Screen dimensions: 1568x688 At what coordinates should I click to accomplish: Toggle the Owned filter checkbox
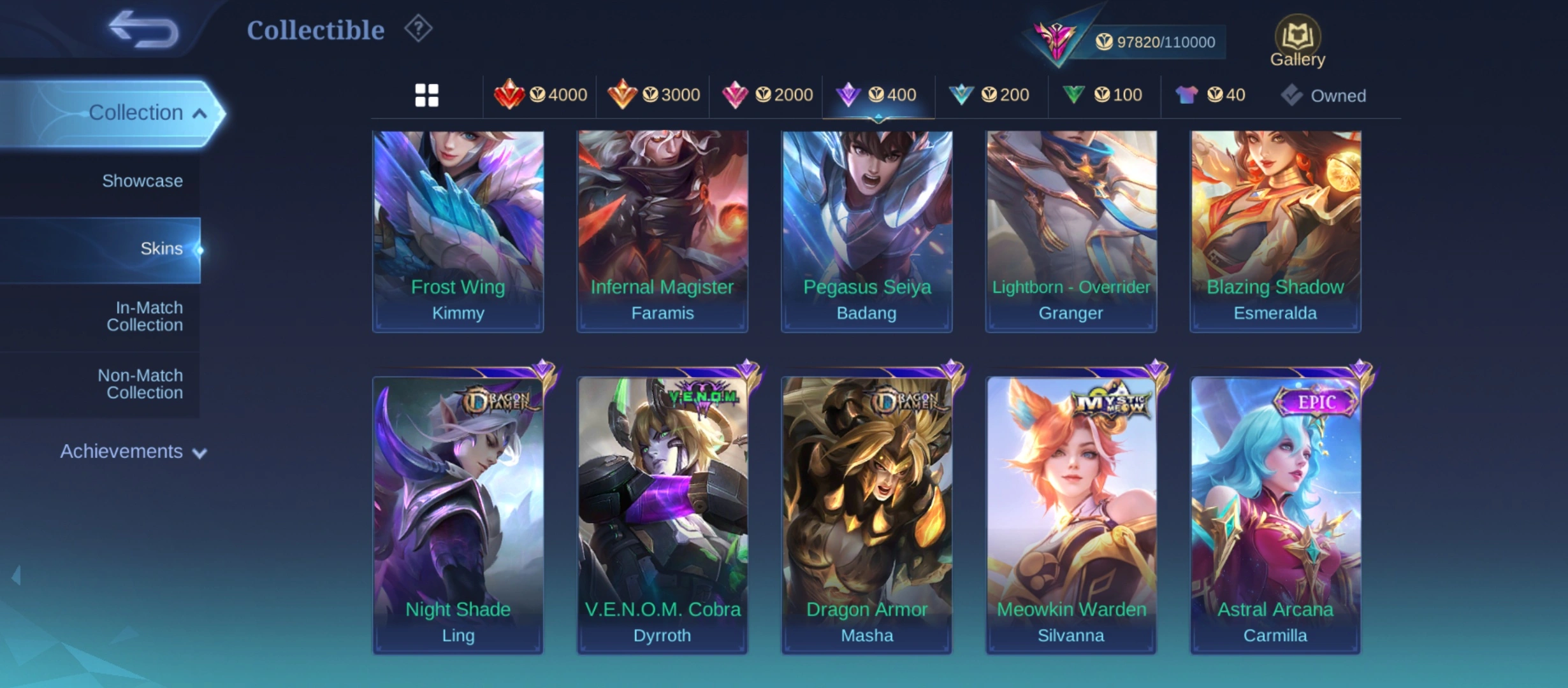(1324, 96)
